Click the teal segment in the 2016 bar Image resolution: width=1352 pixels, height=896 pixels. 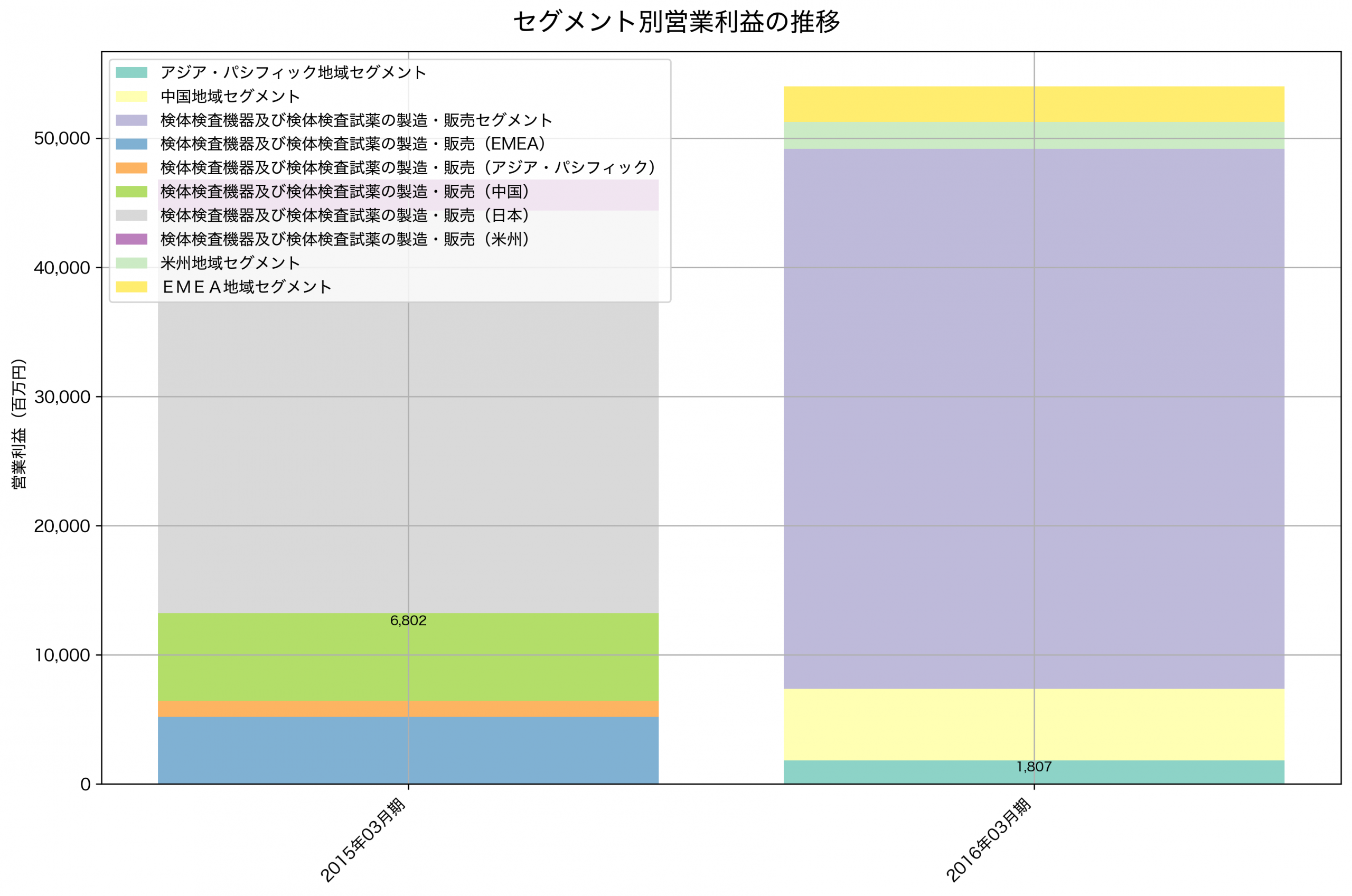click(x=1034, y=772)
